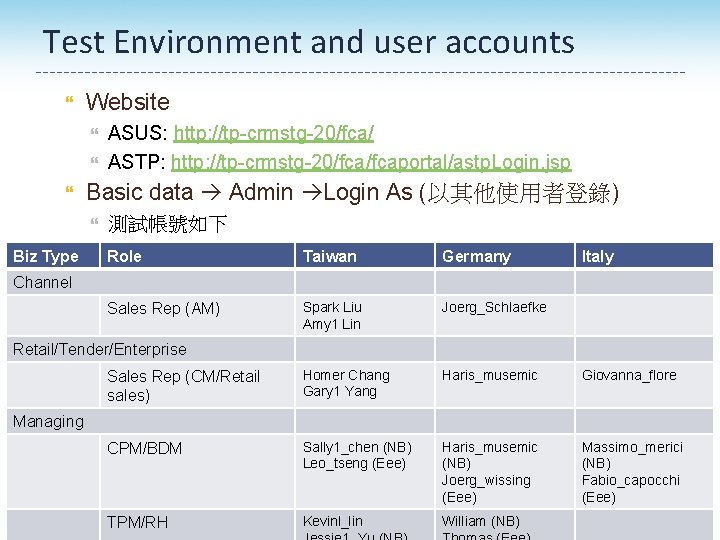Select the 'Basic data → Admin → Login As' line
Image resolution: width=720 pixels, height=540 pixels.
click(x=353, y=192)
